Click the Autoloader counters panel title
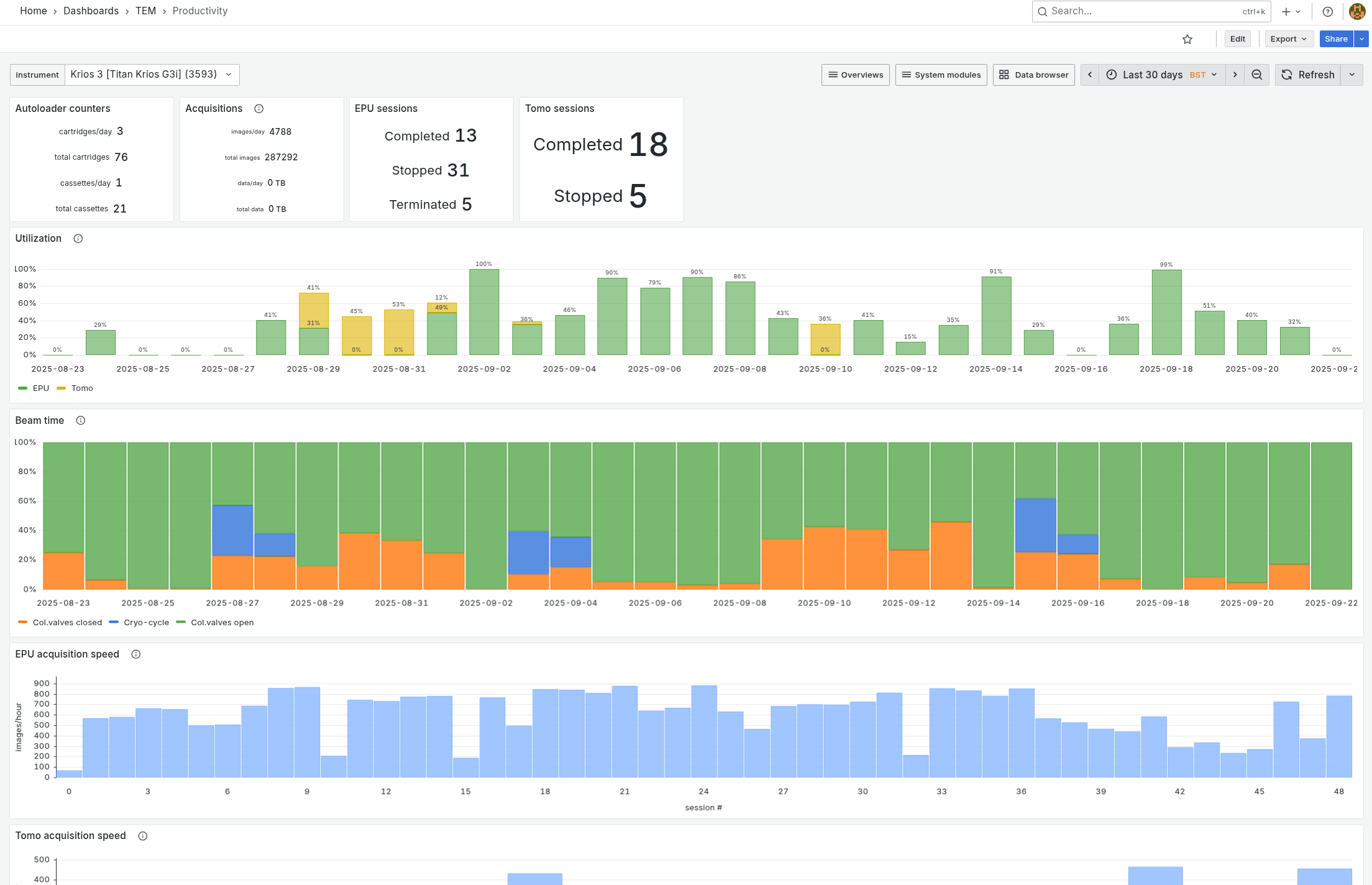Image resolution: width=1372 pixels, height=885 pixels. pyautogui.click(x=63, y=109)
